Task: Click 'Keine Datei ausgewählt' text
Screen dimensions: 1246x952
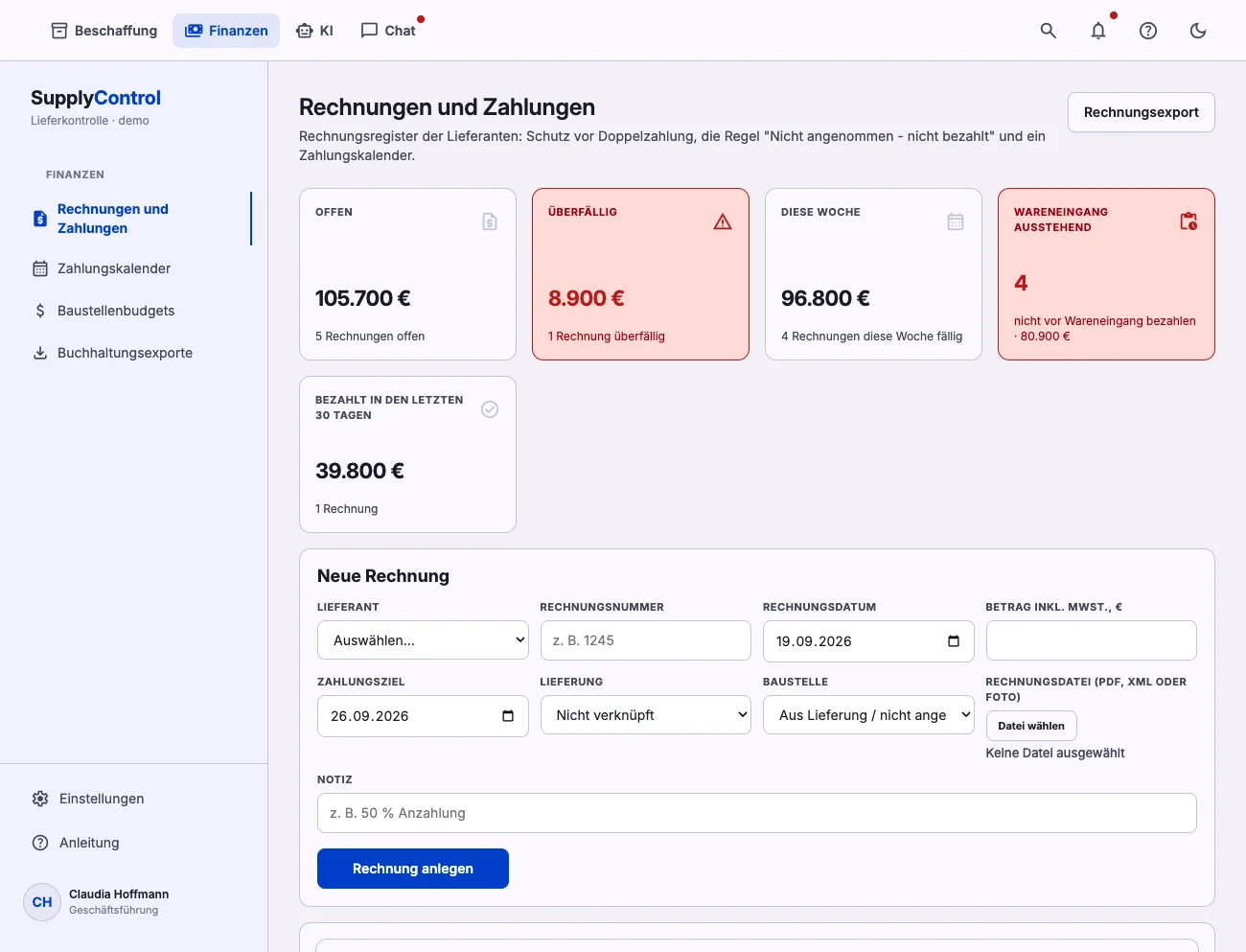Action: 1055,754
